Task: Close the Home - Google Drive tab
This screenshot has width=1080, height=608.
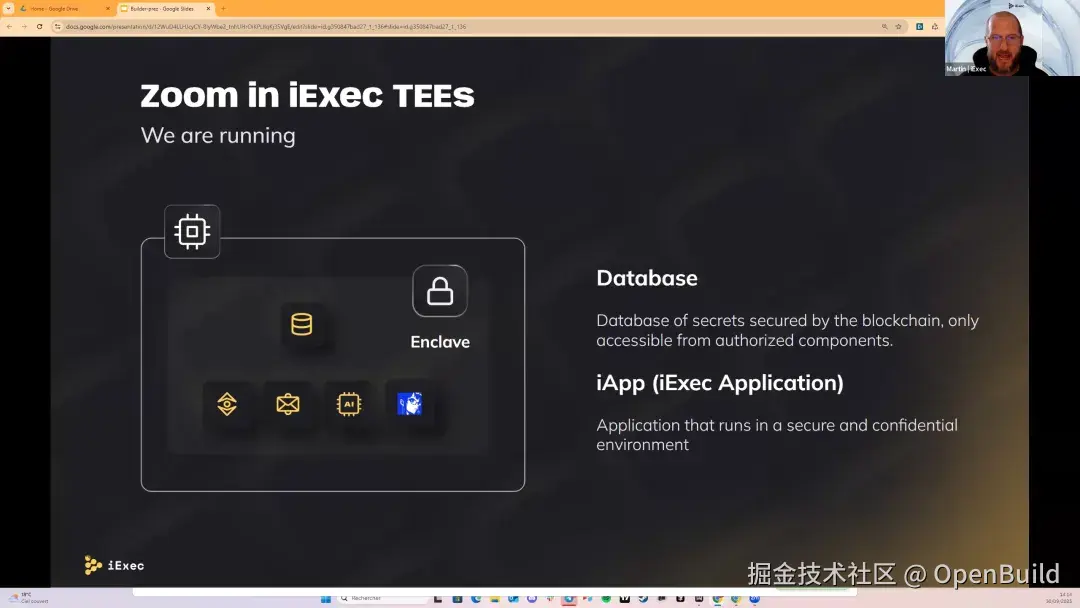Action: [107, 9]
